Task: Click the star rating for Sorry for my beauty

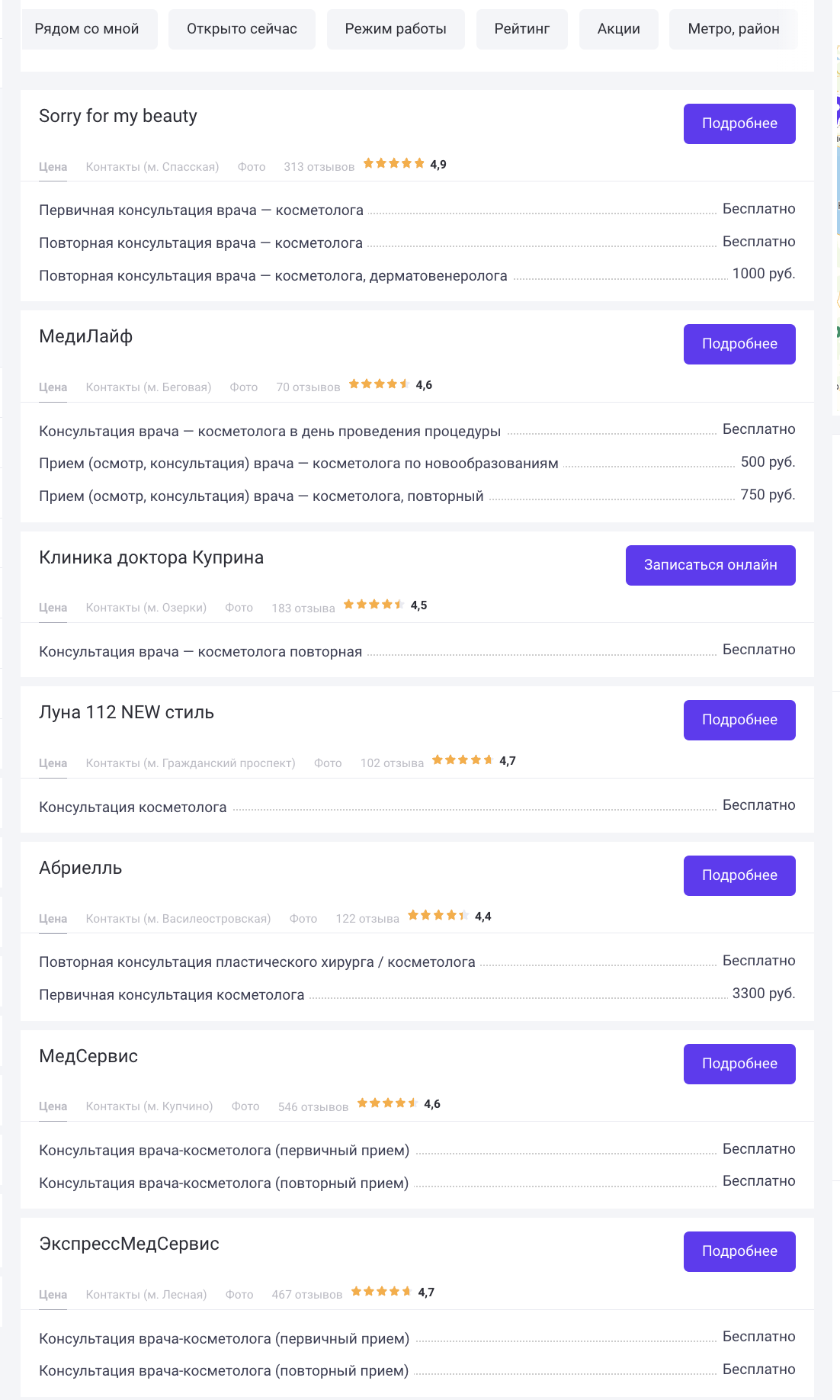Action: click(393, 163)
